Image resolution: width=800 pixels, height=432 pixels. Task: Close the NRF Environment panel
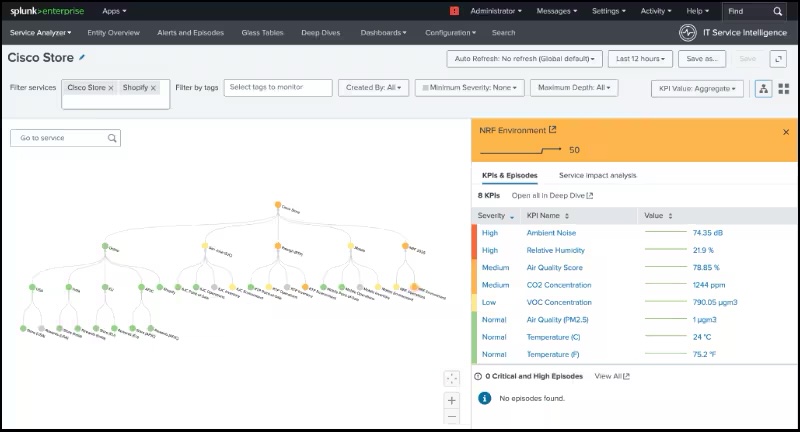(x=785, y=131)
